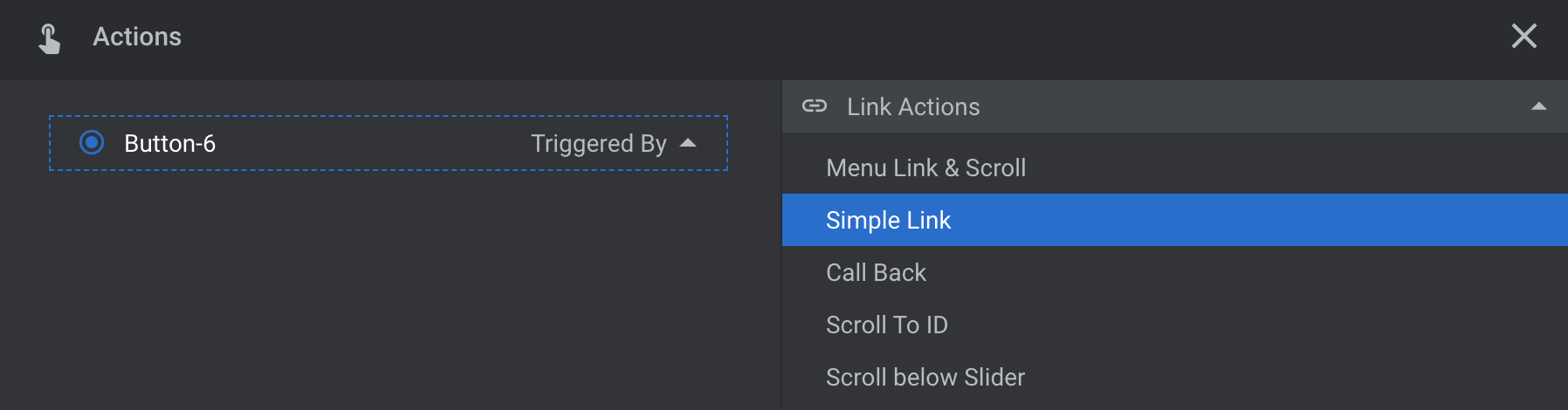
Task: Select the Button-6 radio button
Action: 92,142
